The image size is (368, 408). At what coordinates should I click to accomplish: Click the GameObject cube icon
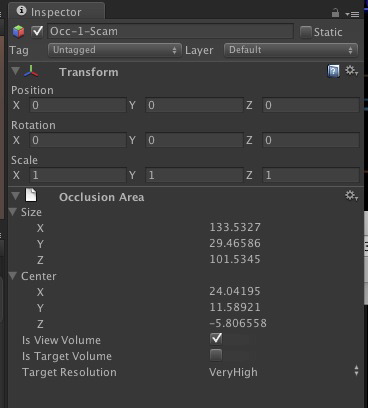(x=19, y=32)
